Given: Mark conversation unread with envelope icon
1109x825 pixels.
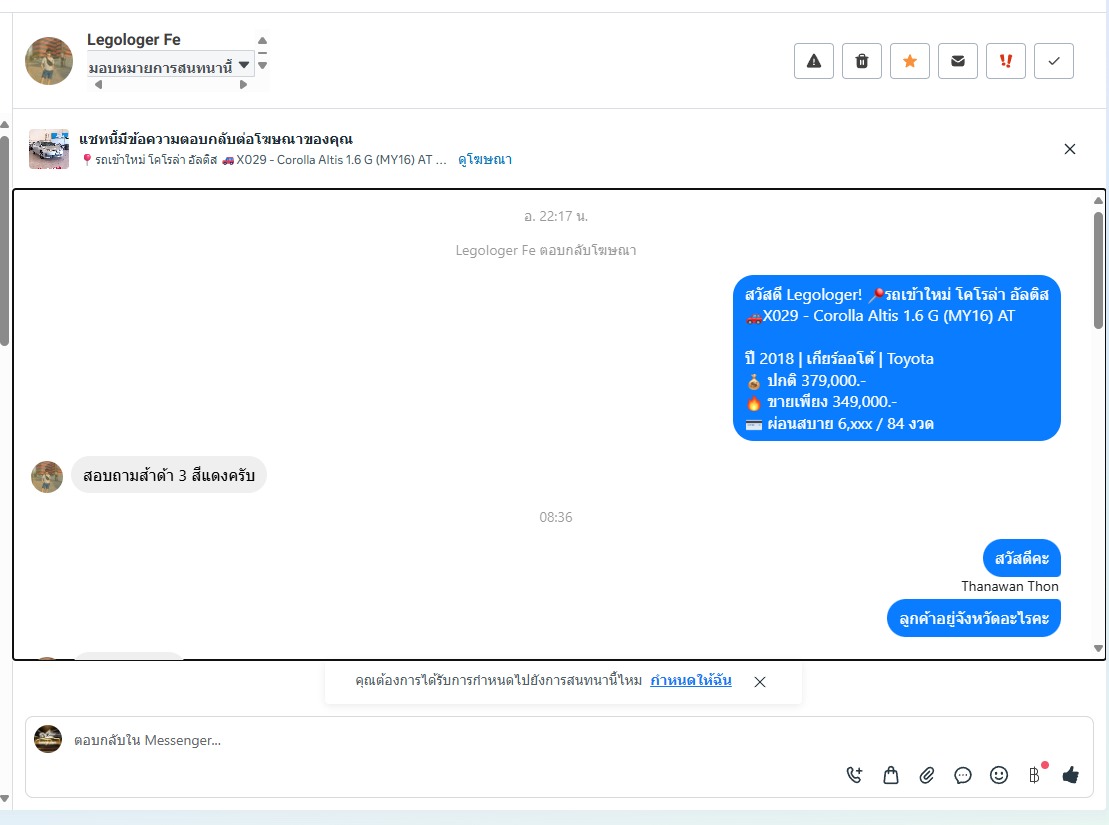Looking at the screenshot, I should click(958, 61).
